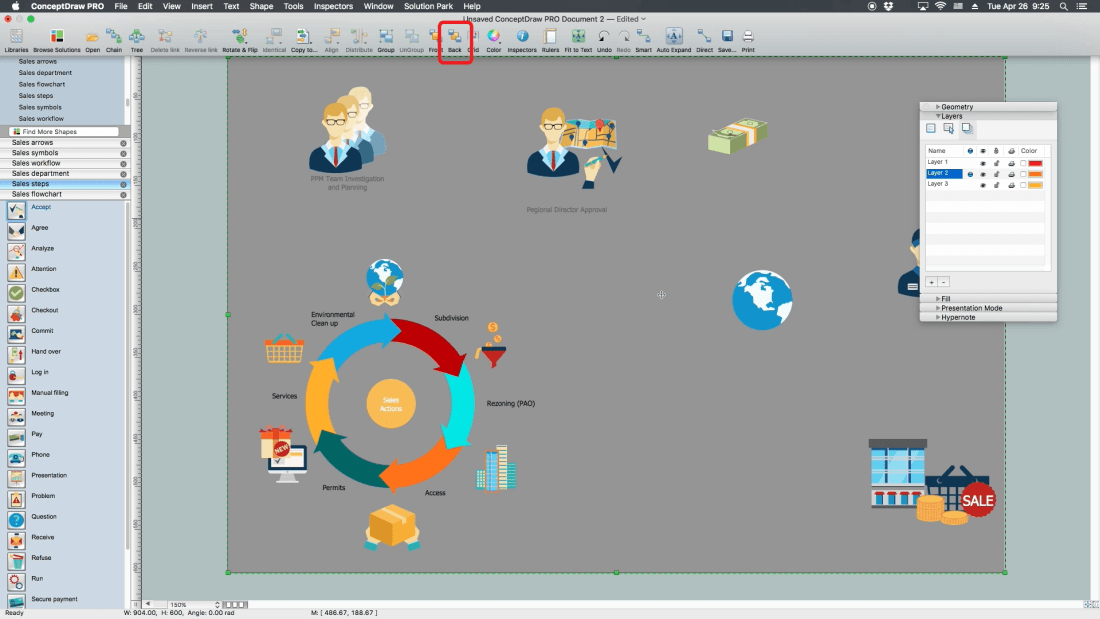
Task: Click the Copy to toolbar icon
Action: [304, 40]
